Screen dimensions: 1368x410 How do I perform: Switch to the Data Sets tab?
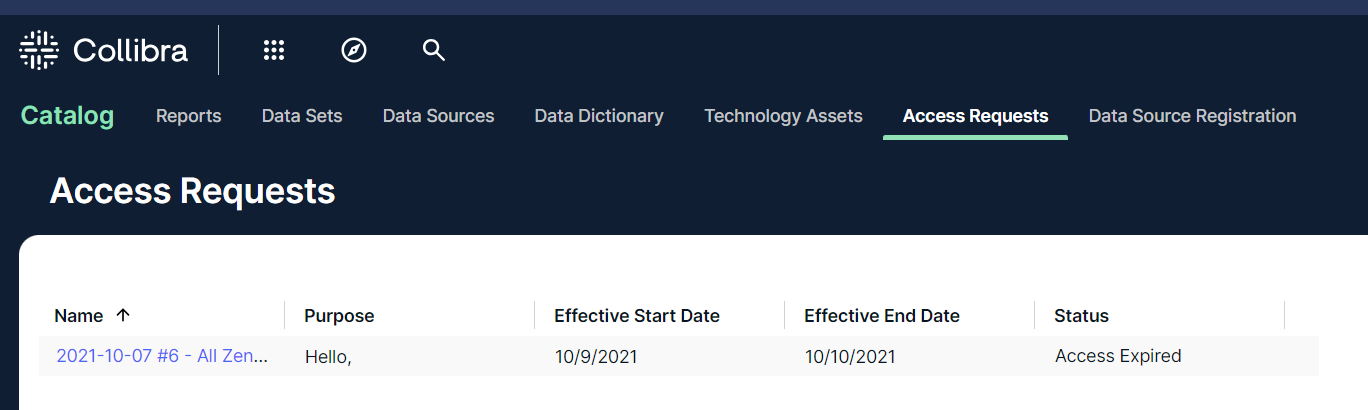coord(302,116)
